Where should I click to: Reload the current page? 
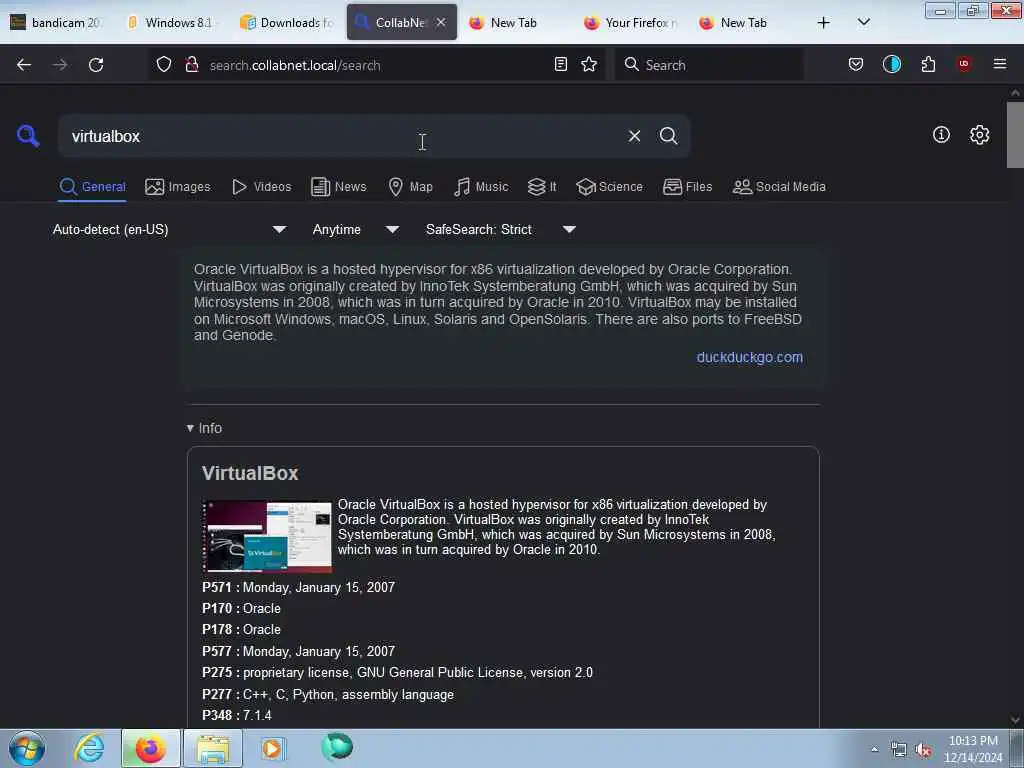tap(96, 65)
